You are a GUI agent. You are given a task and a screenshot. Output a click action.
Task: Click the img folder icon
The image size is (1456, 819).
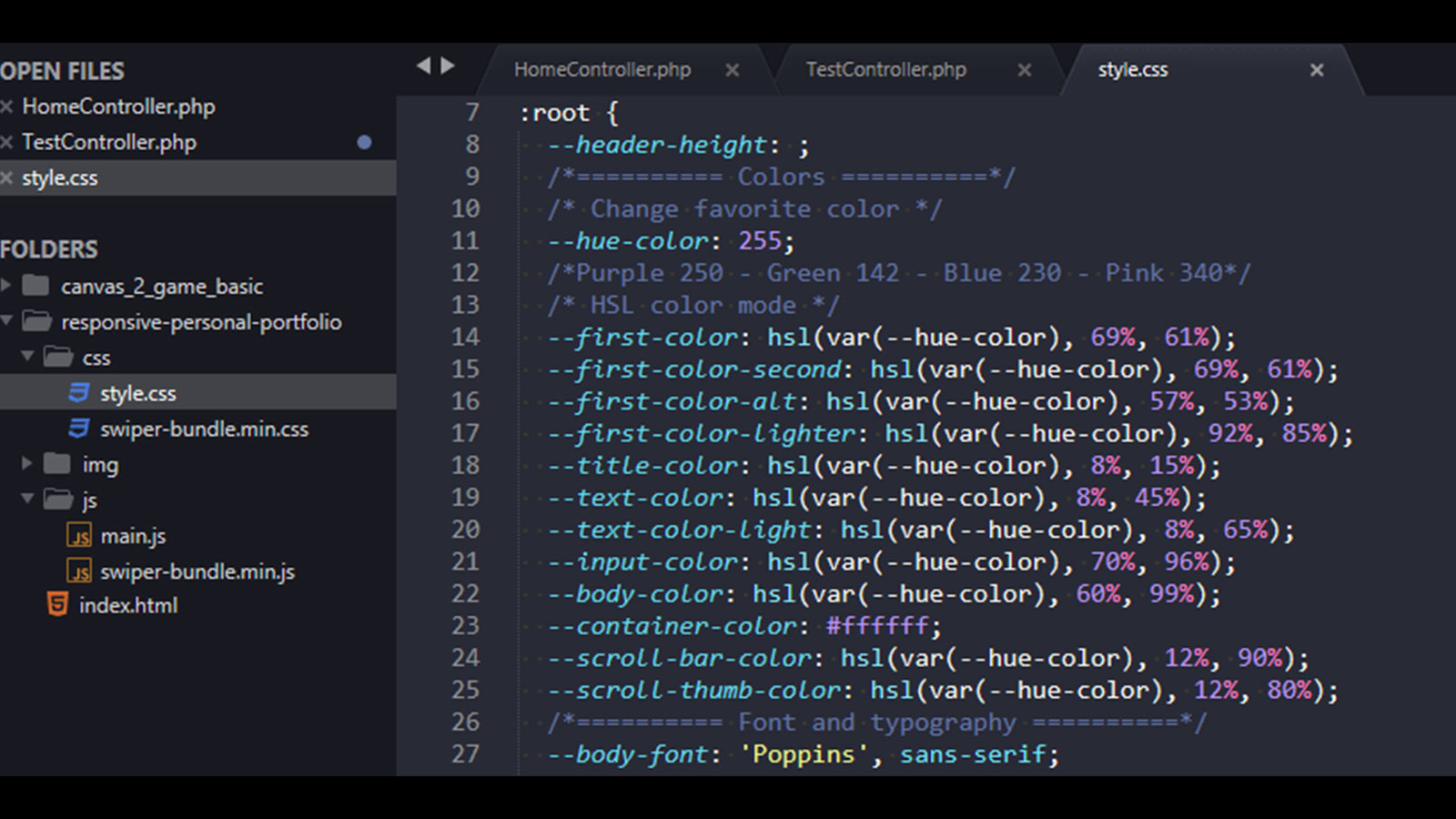pos(56,464)
